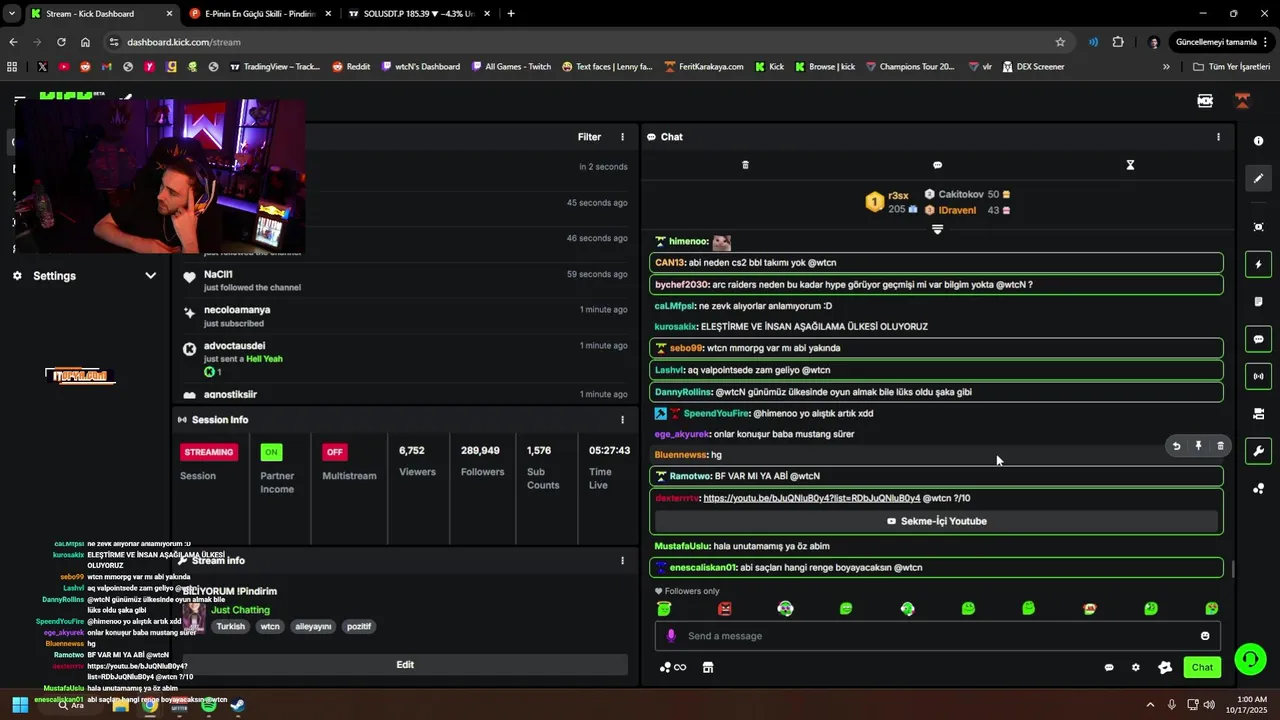Bookmark this page with star icon
The image size is (1280, 720).
(1060, 42)
